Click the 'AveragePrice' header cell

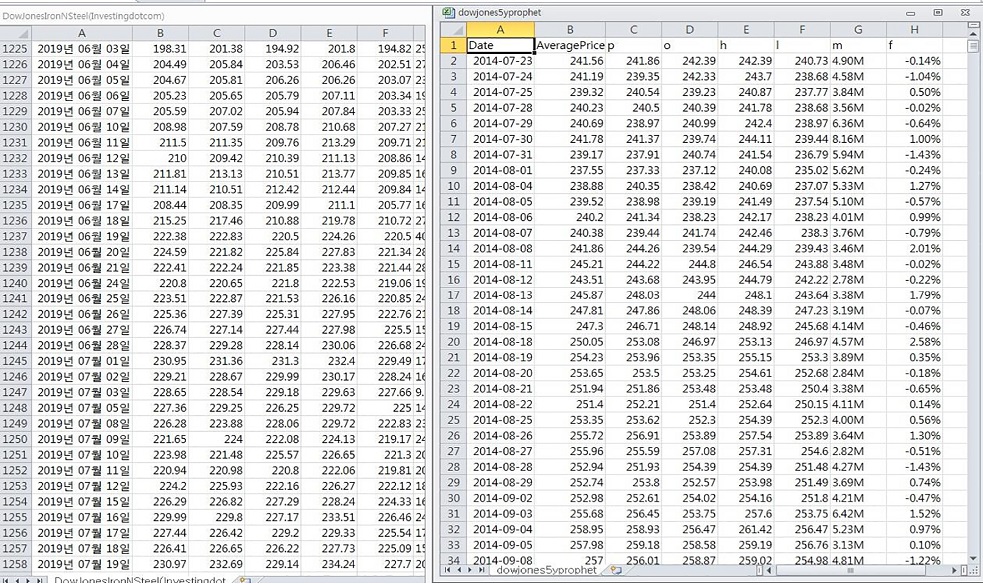tap(570, 45)
